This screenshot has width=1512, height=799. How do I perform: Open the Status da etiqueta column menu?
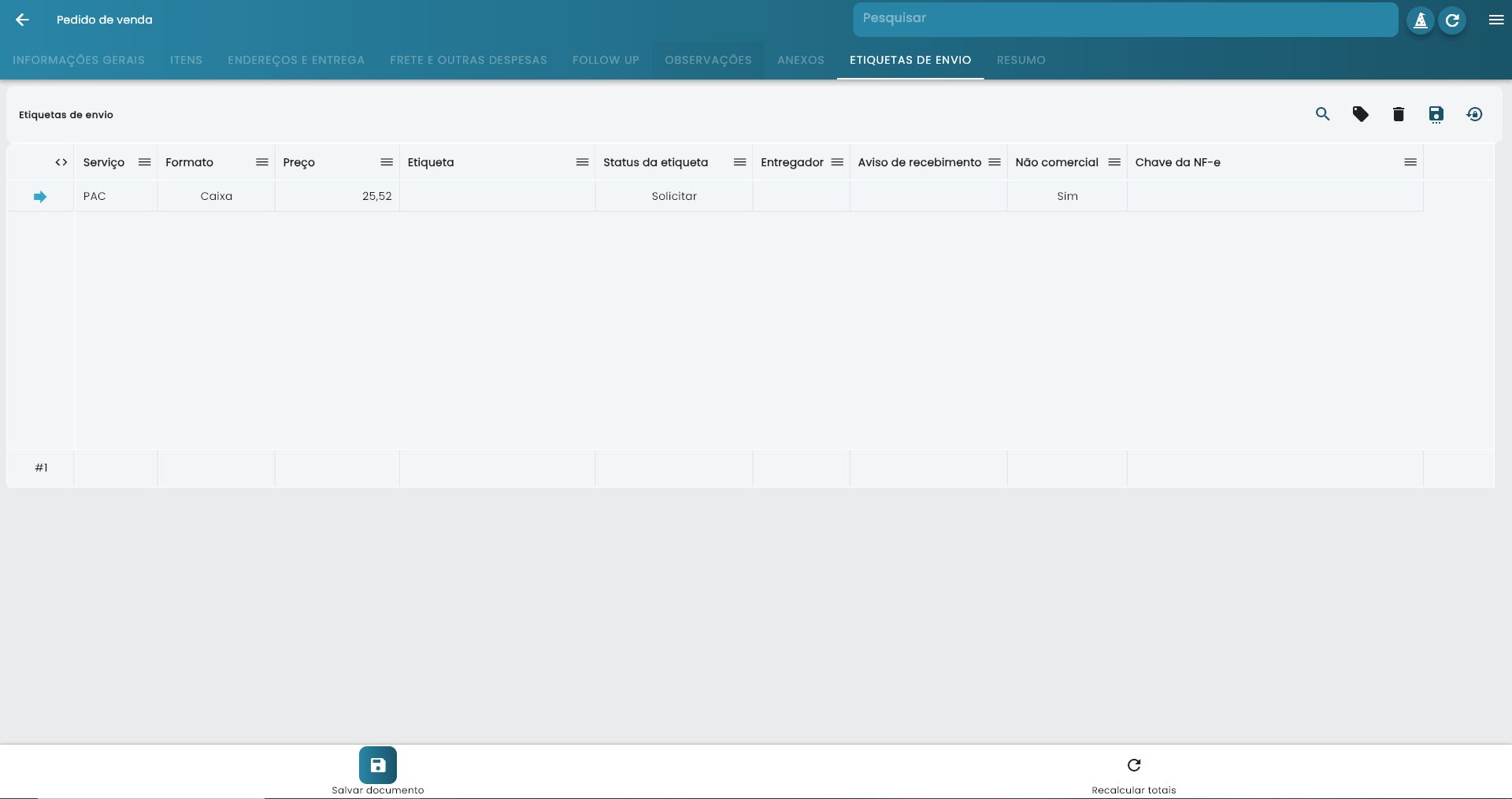739,162
